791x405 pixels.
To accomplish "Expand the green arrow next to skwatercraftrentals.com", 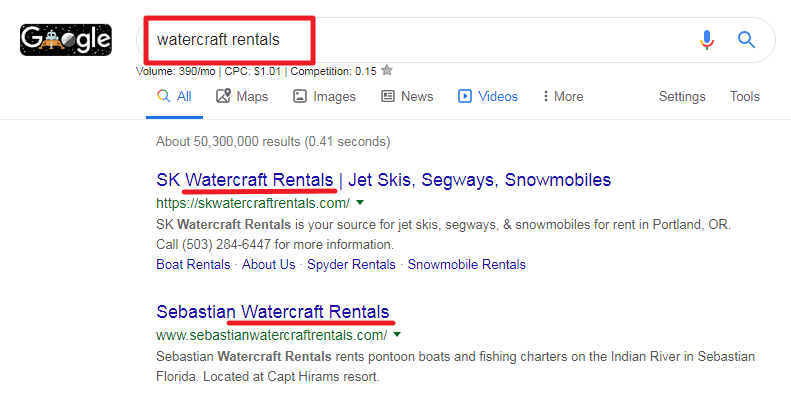I will (360, 203).
